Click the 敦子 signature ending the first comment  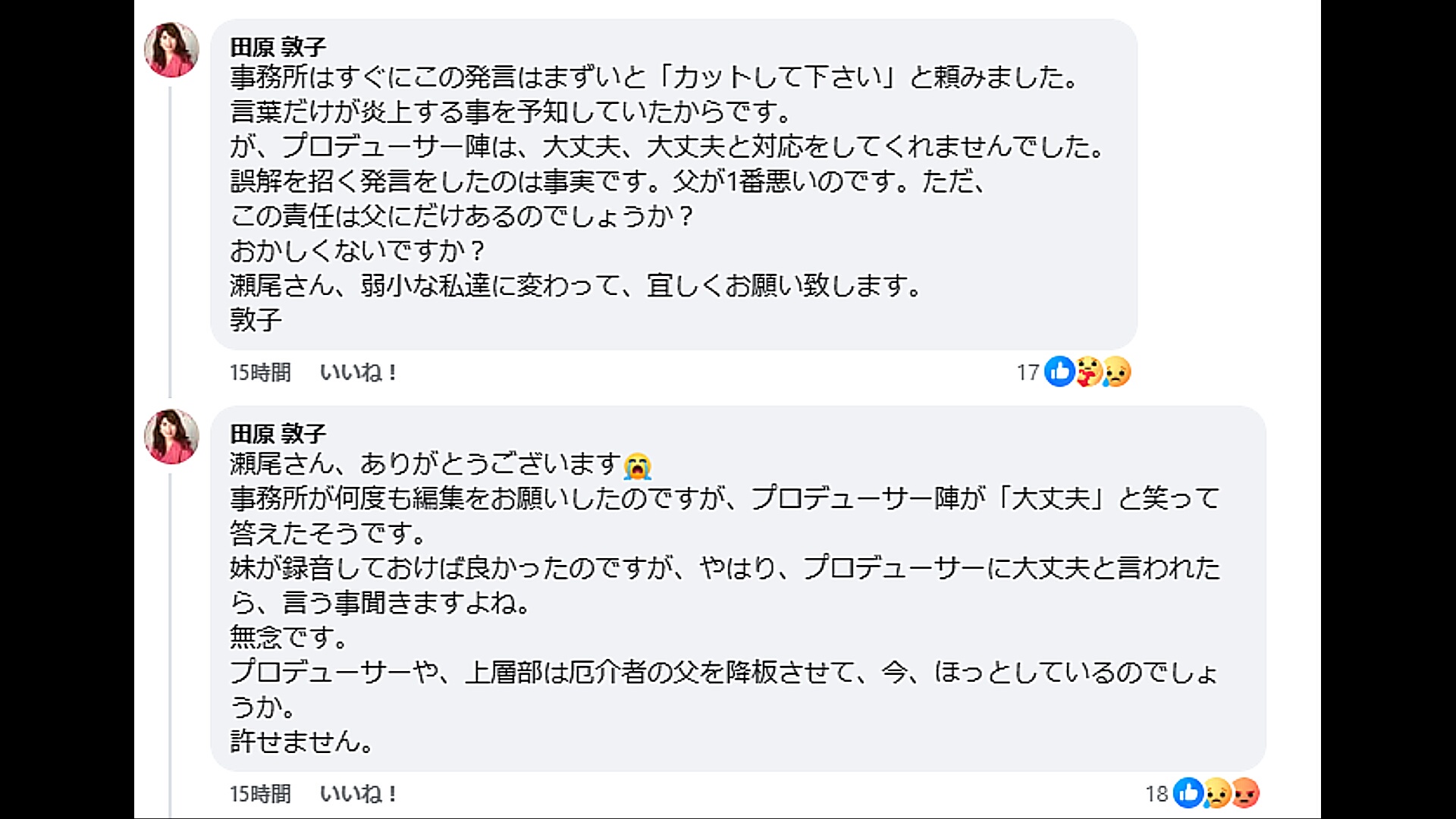pyautogui.click(x=256, y=320)
